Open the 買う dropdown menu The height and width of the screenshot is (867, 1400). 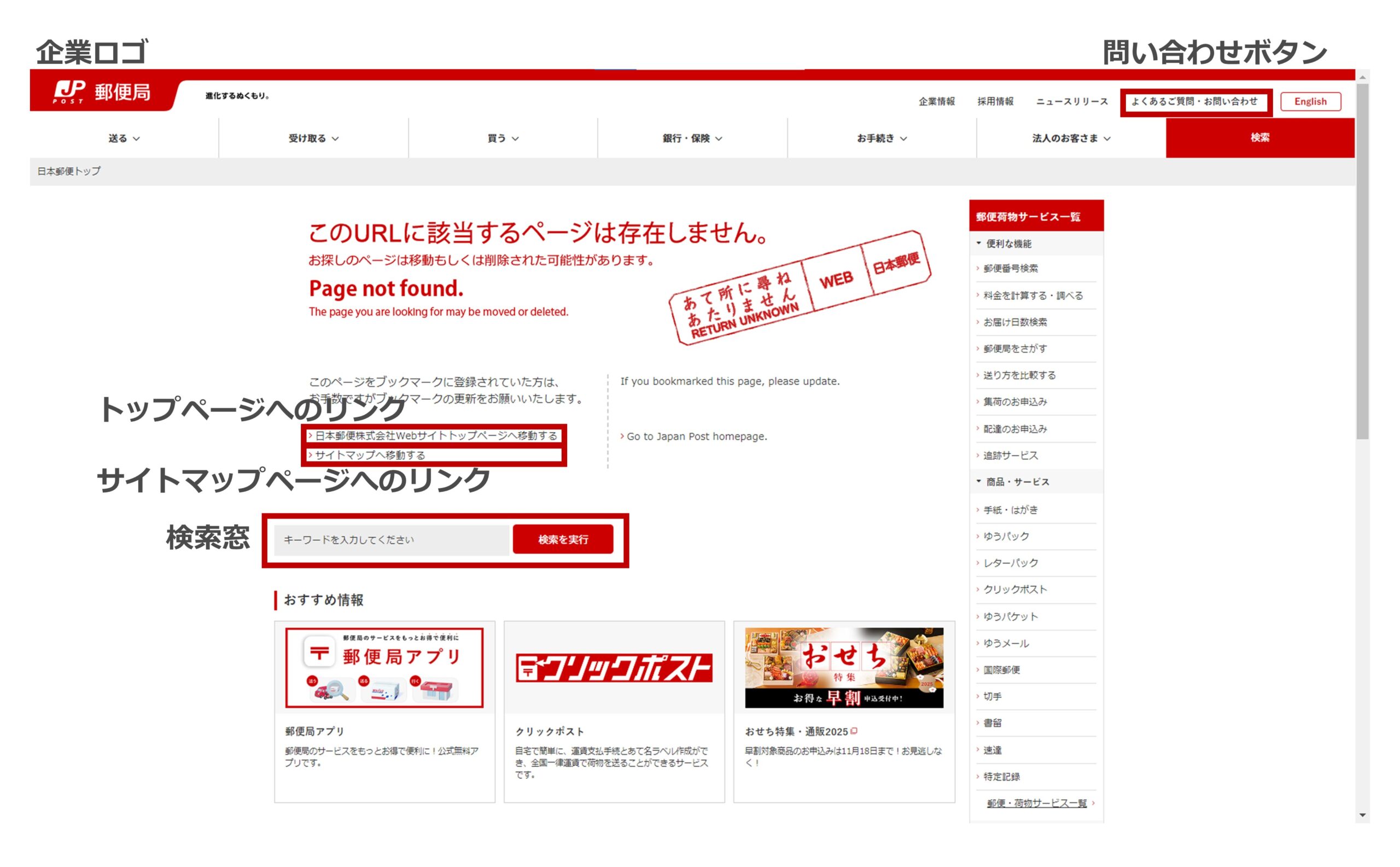coord(503,138)
